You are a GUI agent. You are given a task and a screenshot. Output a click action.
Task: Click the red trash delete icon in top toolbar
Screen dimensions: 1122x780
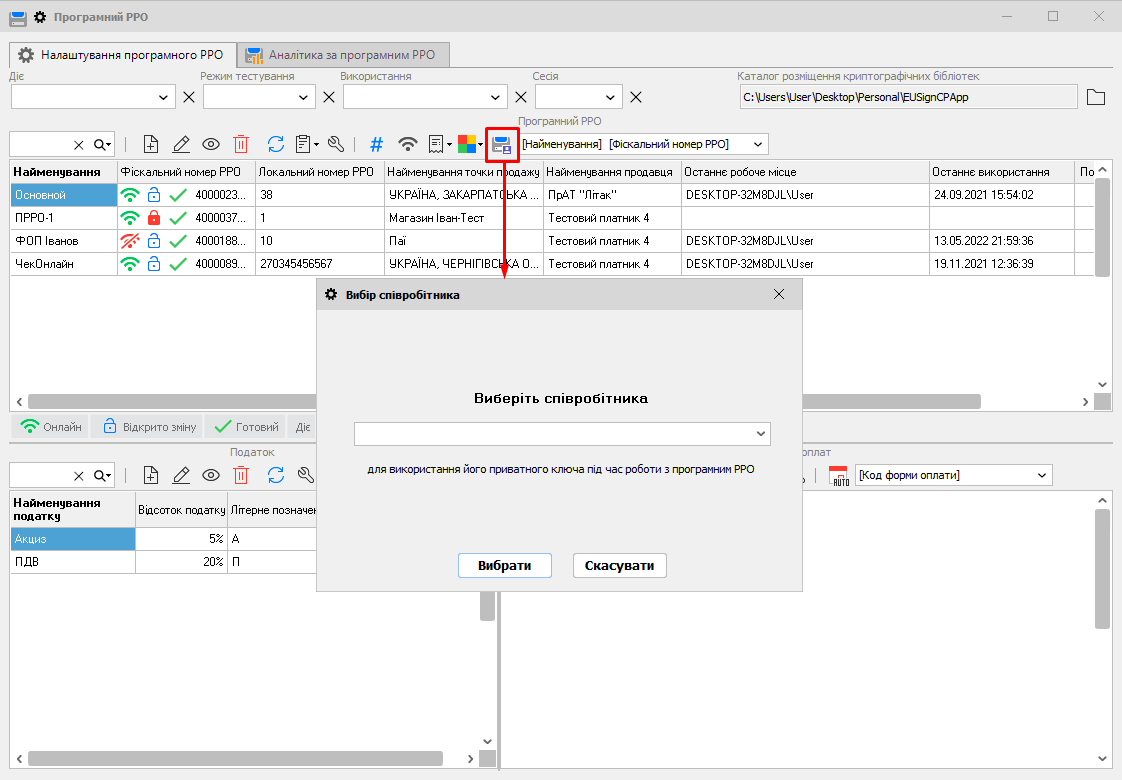click(x=241, y=144)
